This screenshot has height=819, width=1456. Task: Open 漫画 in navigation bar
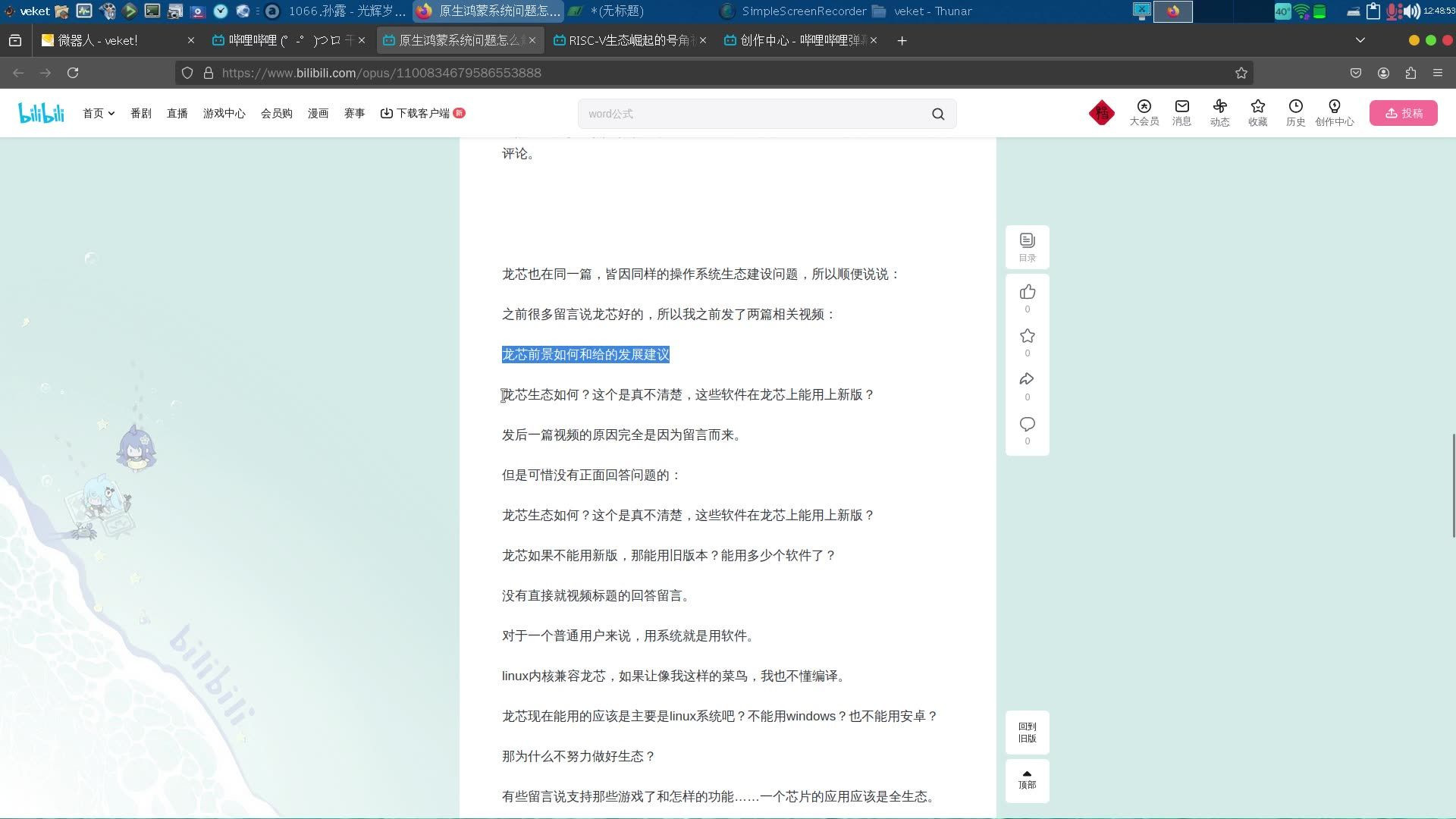click(318, 113)
